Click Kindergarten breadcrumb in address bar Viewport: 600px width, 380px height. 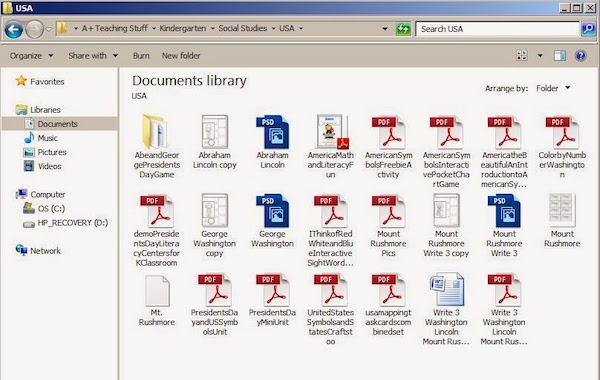point(183,28)
